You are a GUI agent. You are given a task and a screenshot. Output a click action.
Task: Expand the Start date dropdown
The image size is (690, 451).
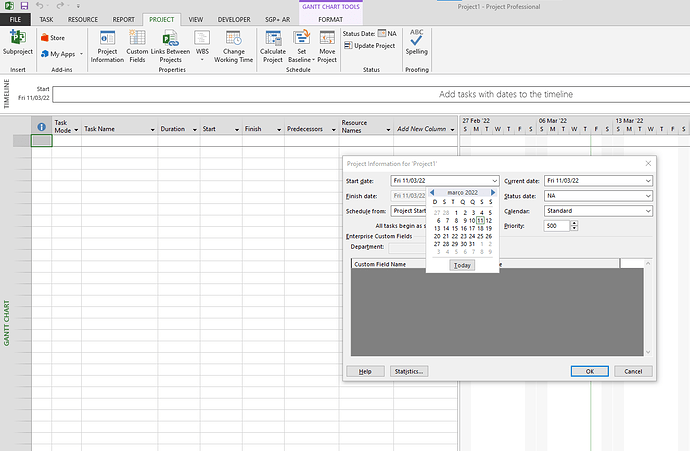[494, 181]
